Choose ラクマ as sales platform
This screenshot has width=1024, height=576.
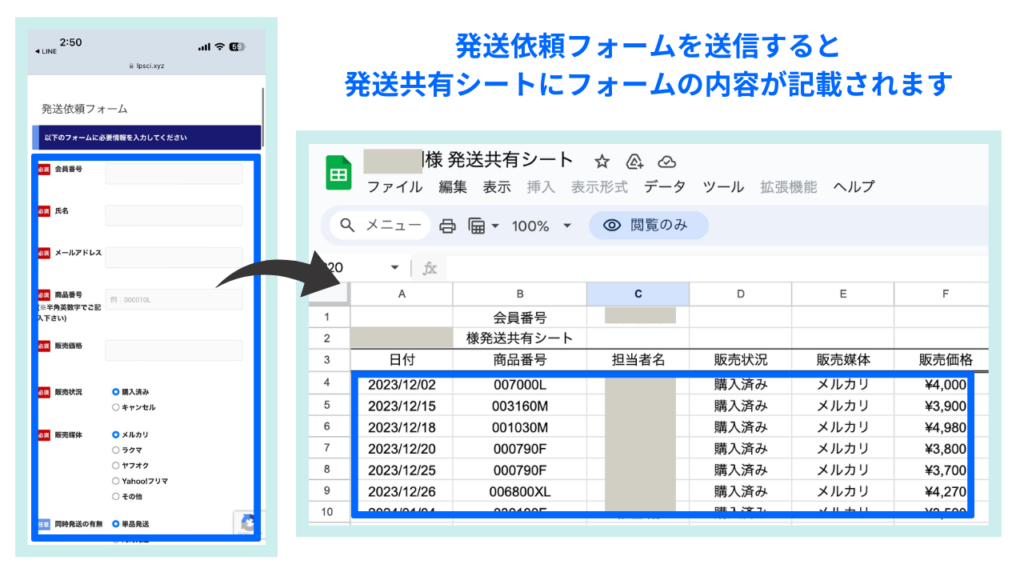(116, 450)
